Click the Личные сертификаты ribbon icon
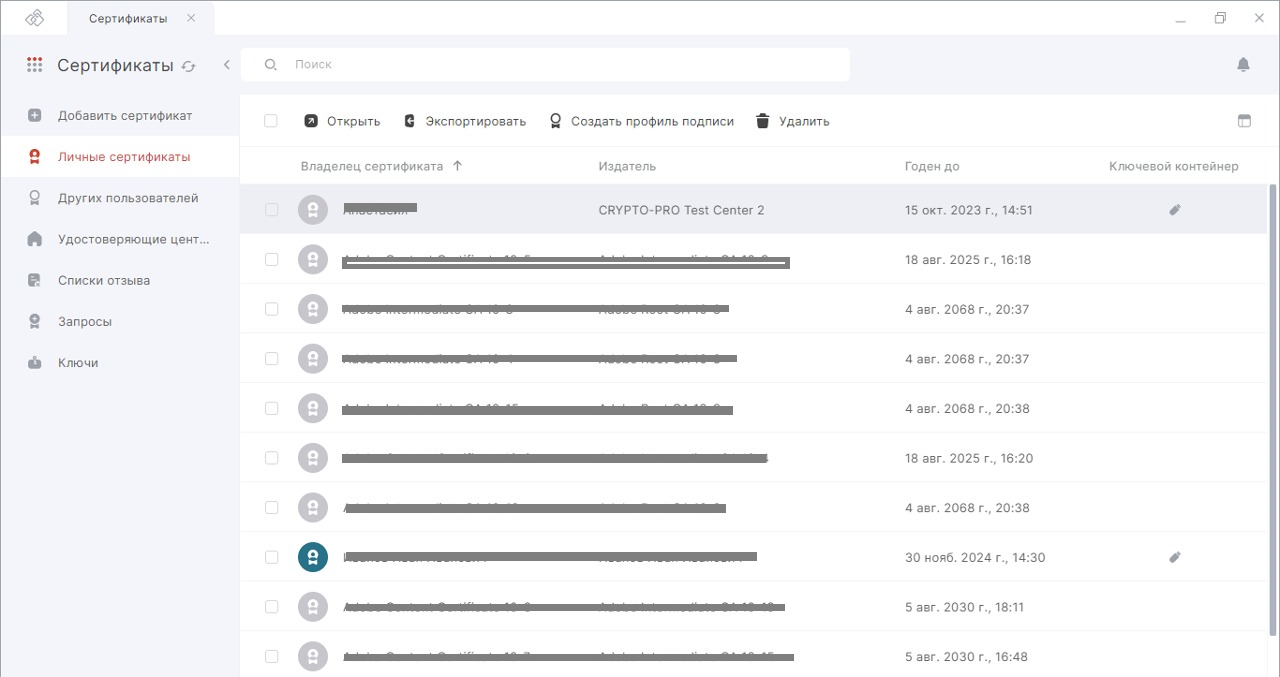This screenshot has height=677, width=1280. pos(35,157)
